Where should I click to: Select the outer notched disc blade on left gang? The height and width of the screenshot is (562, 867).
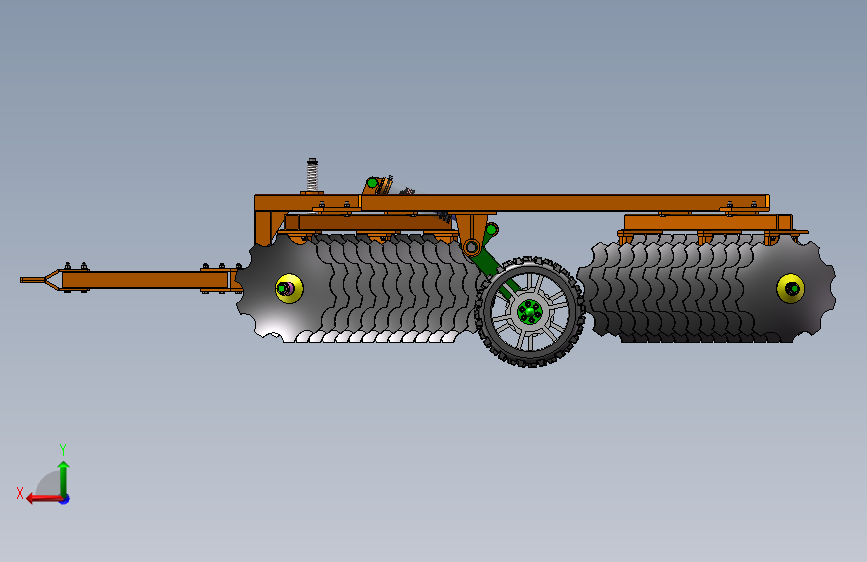(279, 288)
